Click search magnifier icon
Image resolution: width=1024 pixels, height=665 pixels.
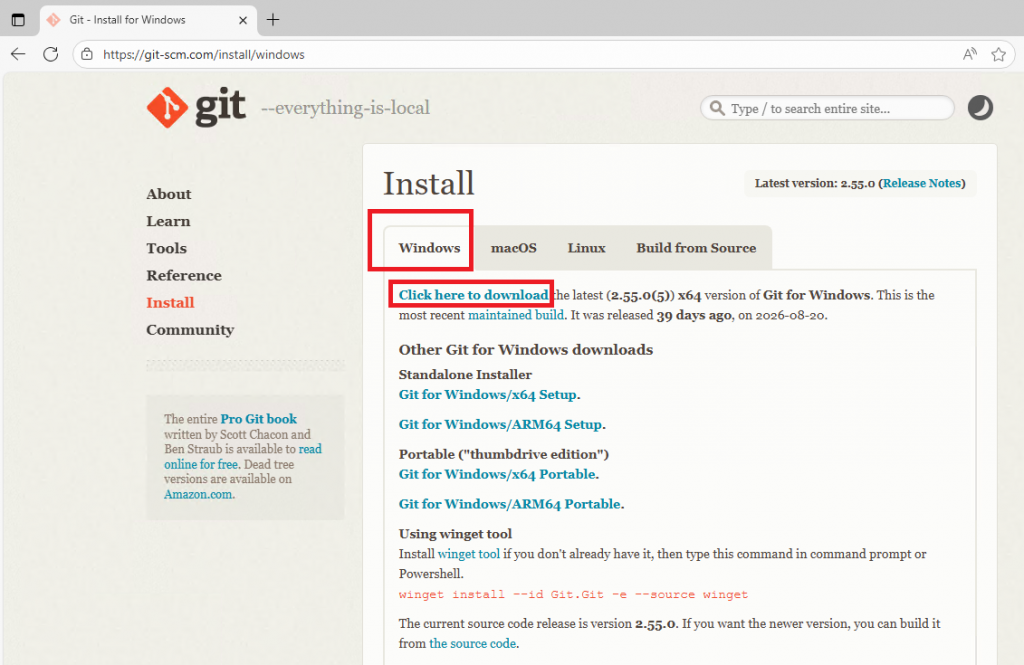(x=717, y=108)
